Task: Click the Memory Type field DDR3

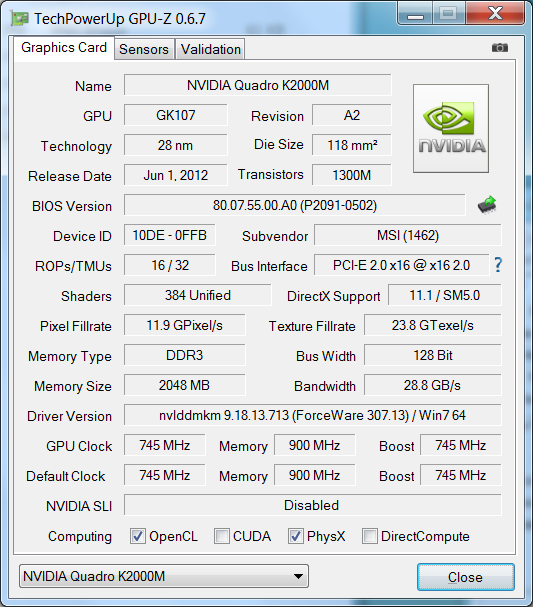Action: 185,355
